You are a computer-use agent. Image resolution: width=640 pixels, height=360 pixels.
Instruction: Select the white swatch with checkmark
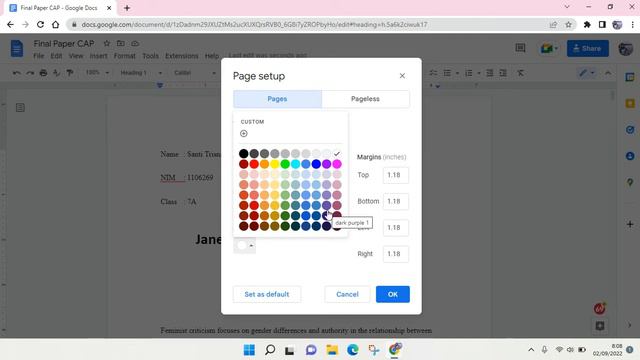pos(337,153)
